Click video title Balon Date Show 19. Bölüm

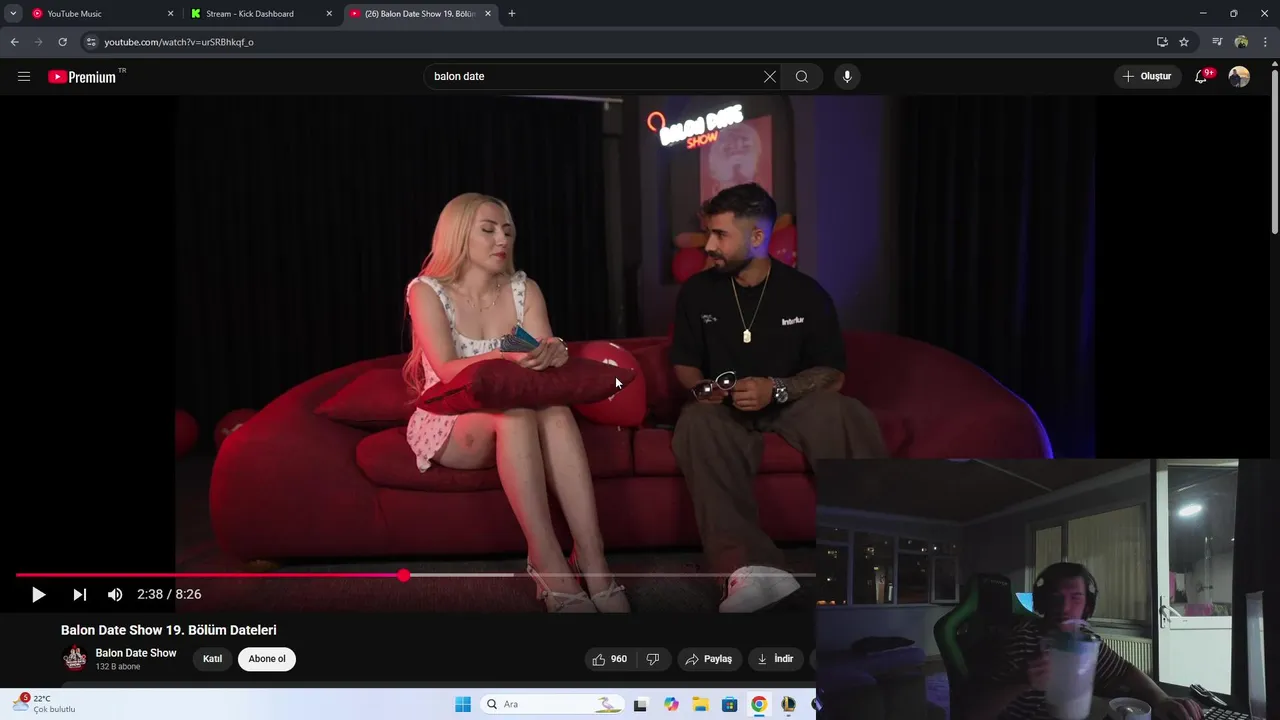pos(169,630)
